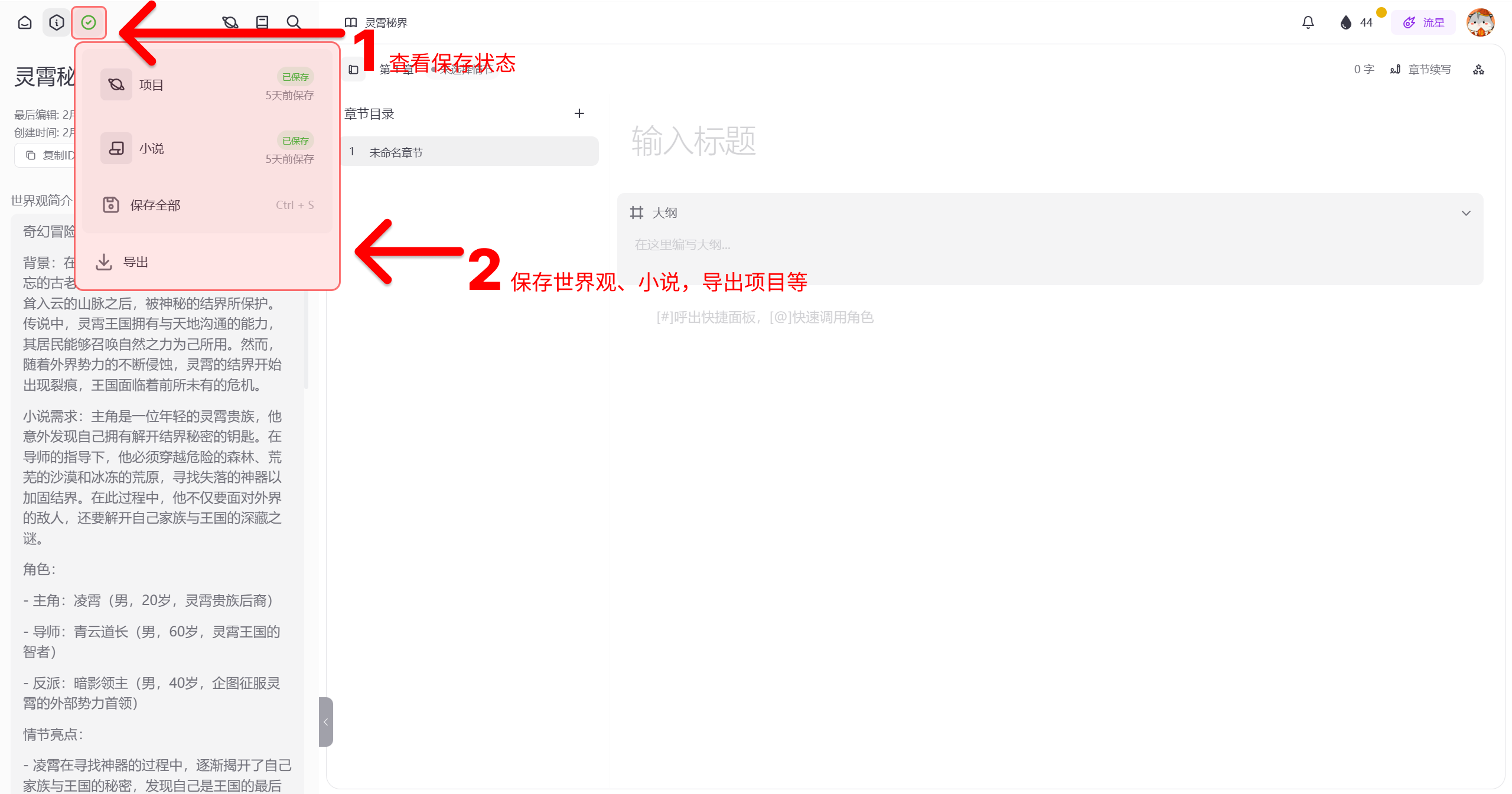
Task: Open the info hexagon icon
Action: point(57,22)
